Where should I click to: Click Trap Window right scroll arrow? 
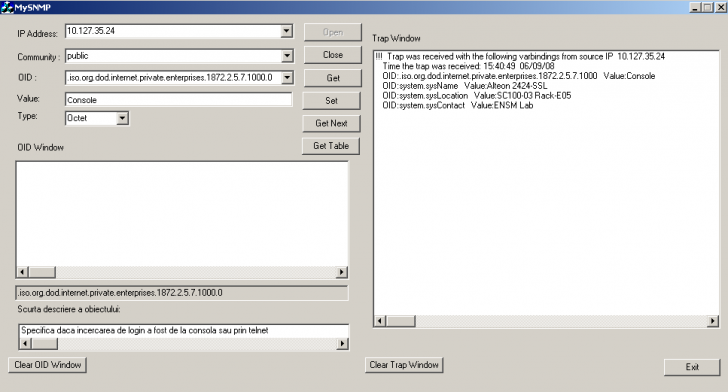point(713,321)
